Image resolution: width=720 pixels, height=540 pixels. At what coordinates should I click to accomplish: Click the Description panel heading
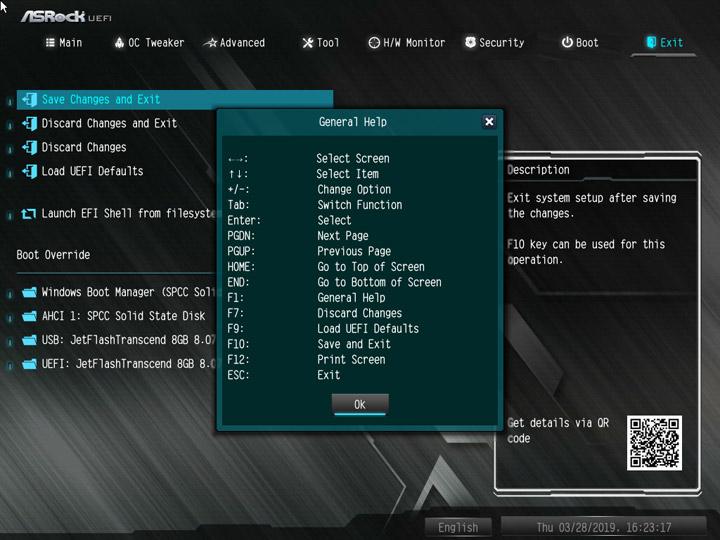point(538,170)
